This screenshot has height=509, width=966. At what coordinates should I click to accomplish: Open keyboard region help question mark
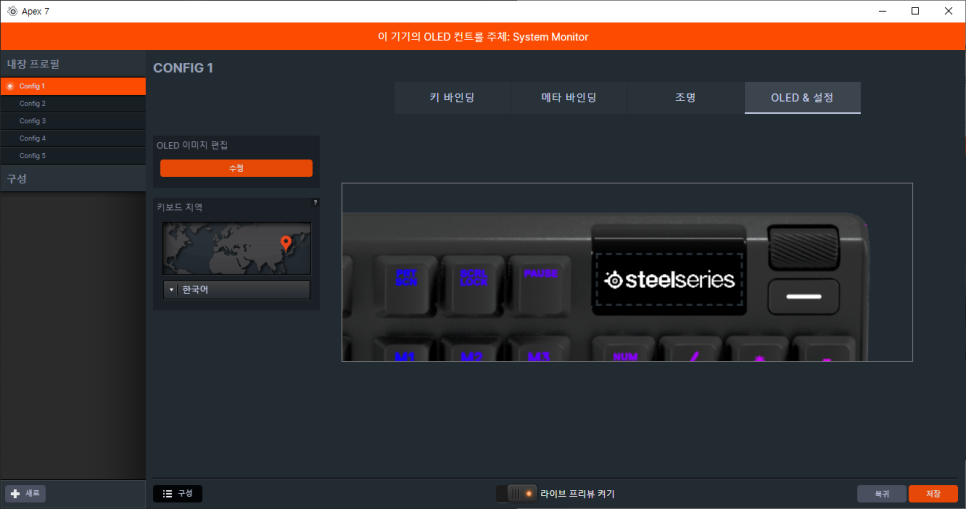point(315,202)
